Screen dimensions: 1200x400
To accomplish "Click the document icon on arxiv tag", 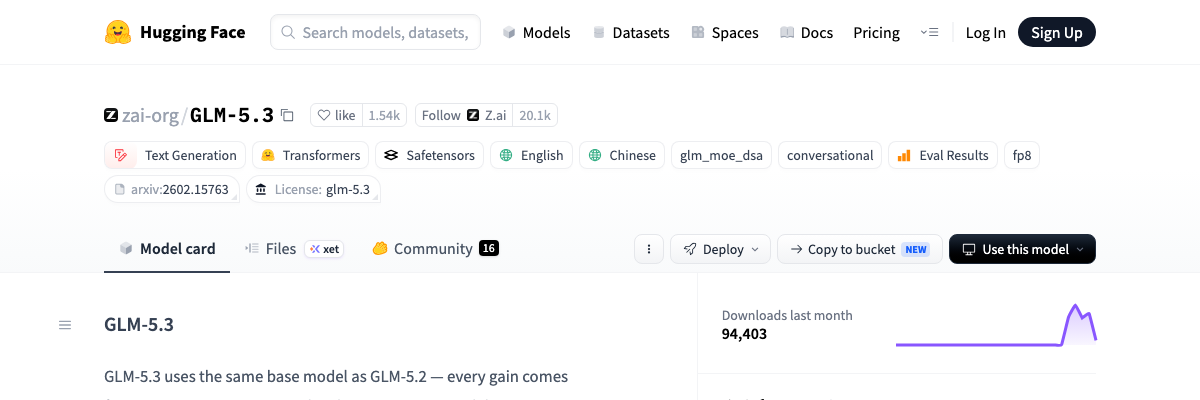I will point(120,189).
